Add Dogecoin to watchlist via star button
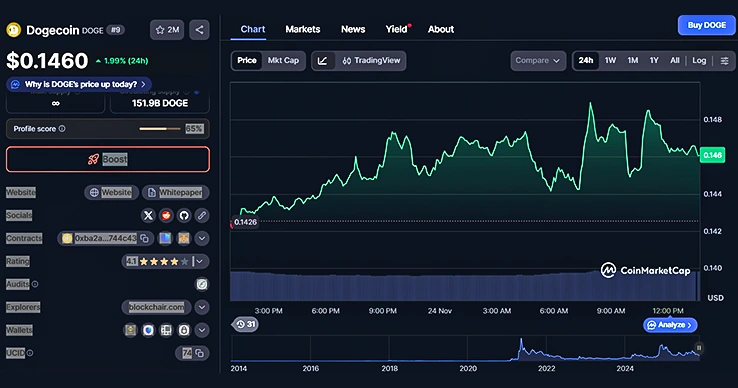738x388 pixels. pyautogui.click(x=167, y=30)
